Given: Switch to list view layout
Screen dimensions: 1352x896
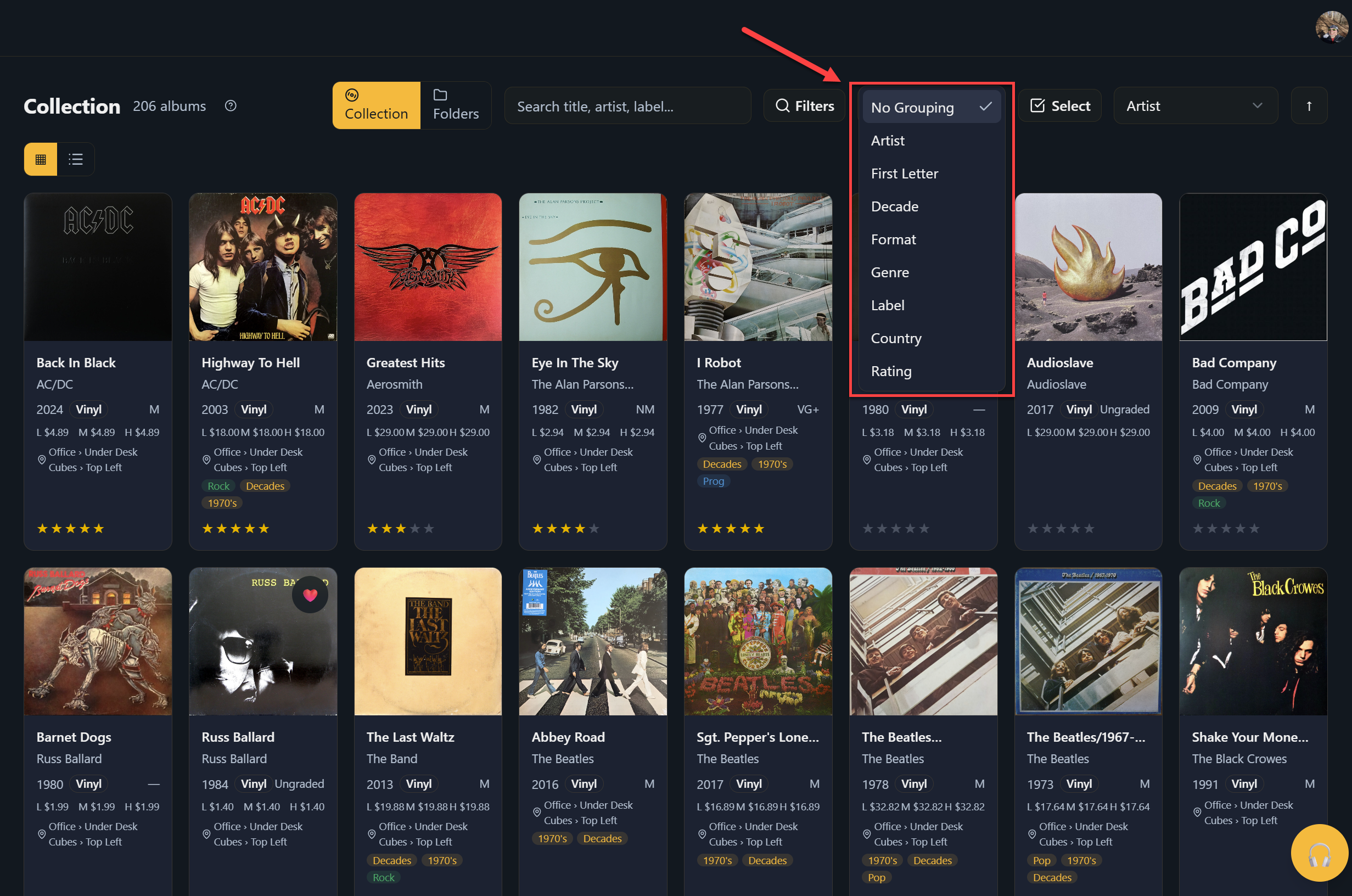Looking at the screenshot, I should pos(75,159).
